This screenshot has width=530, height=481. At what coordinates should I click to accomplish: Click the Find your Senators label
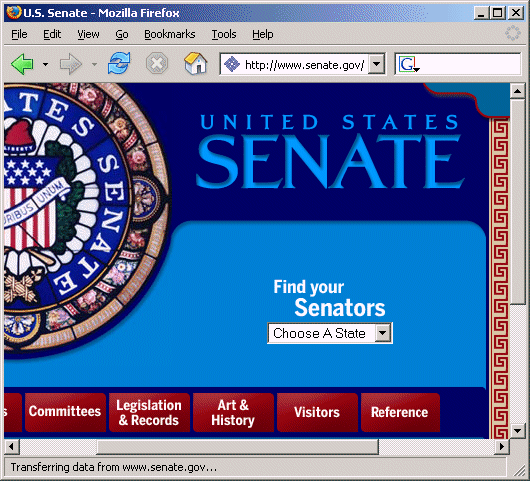point(329,298)
